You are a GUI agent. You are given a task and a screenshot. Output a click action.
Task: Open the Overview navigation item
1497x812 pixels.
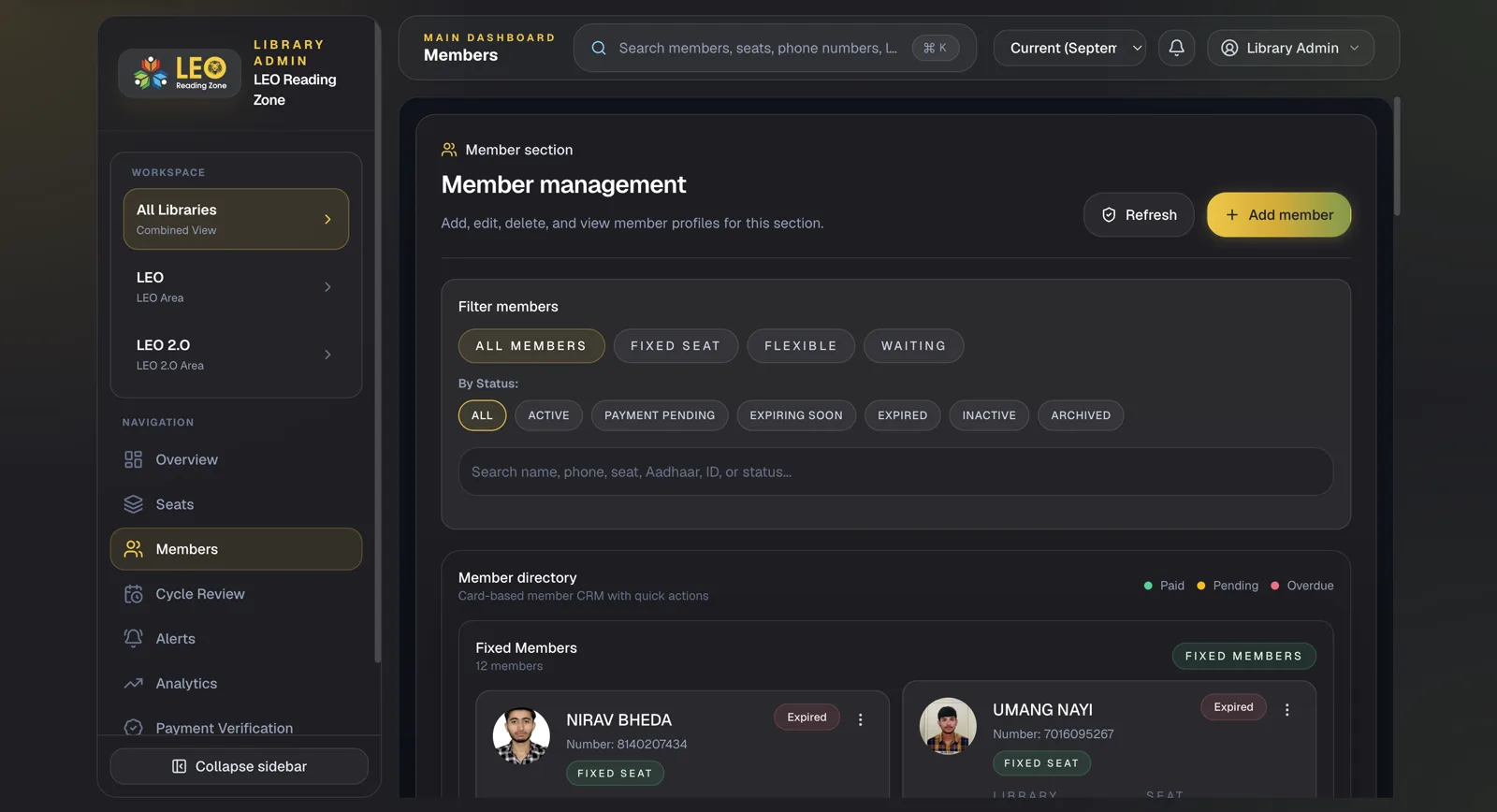coord(236,459)
